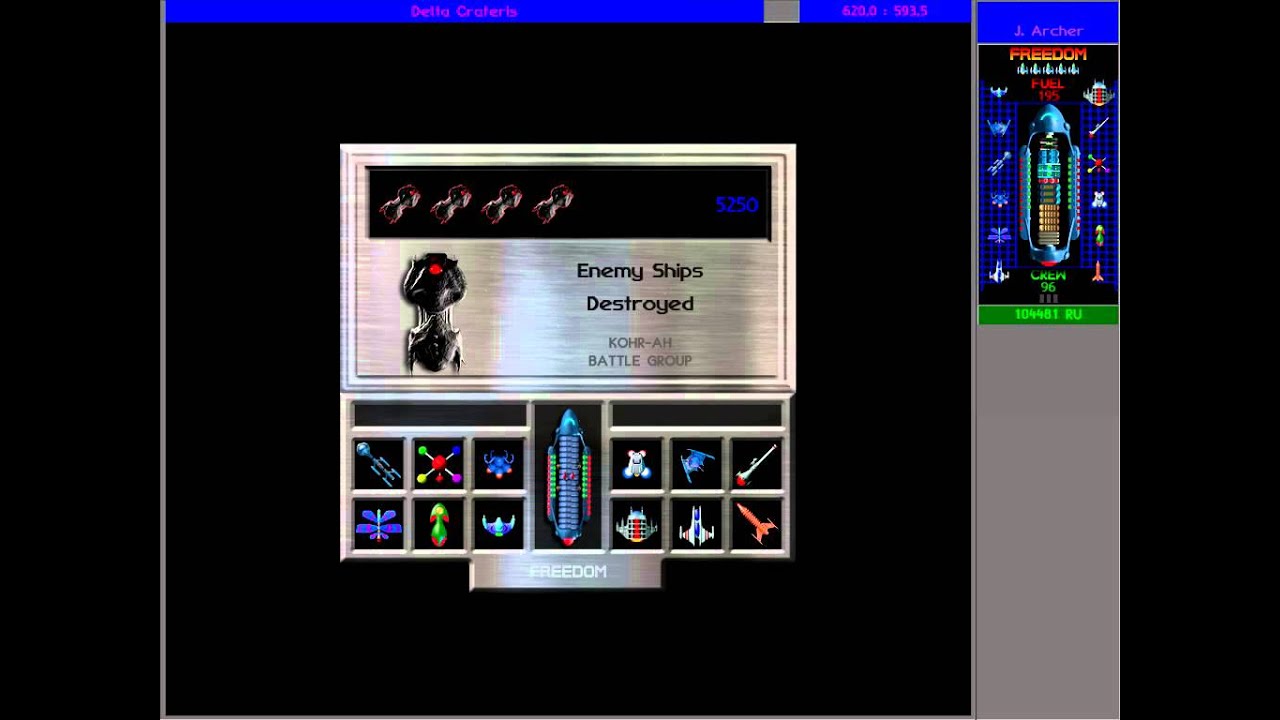Select the Earthling Cruiser escort in status panel
This screenshot has height=720, width=1280.
[x=999, y=163]
